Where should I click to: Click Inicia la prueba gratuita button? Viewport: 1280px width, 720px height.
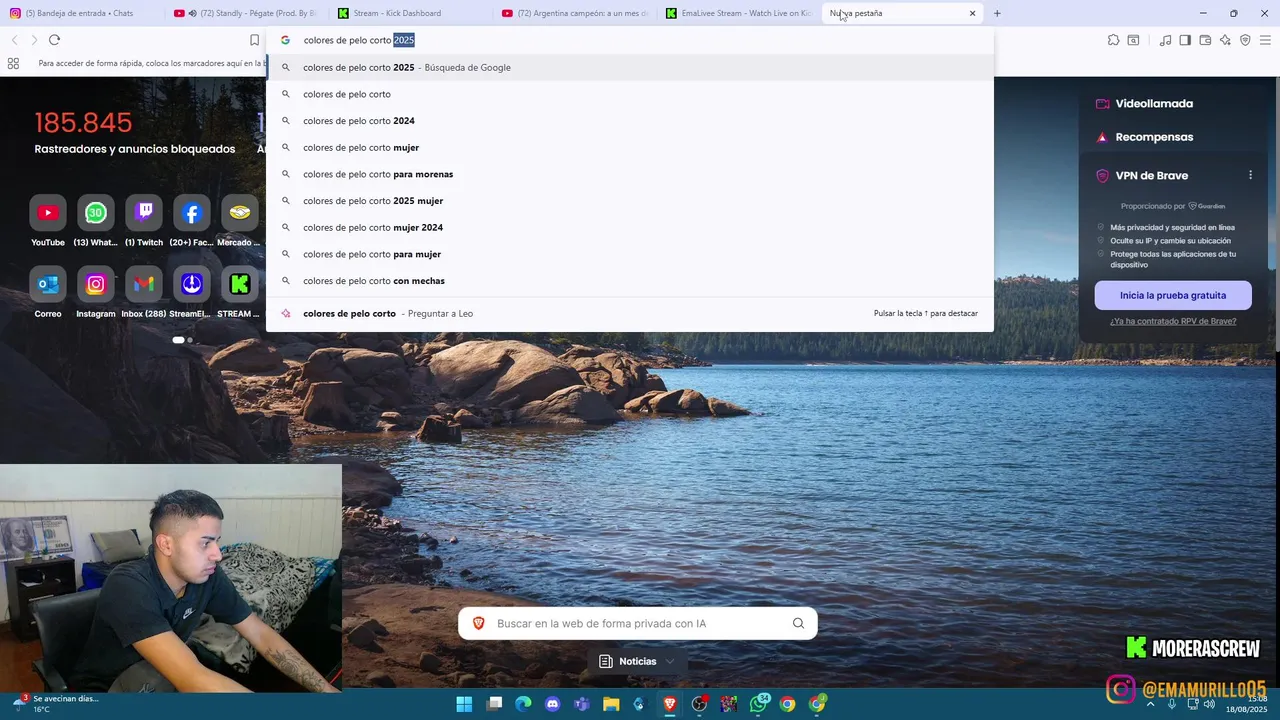click(1173, 295)
